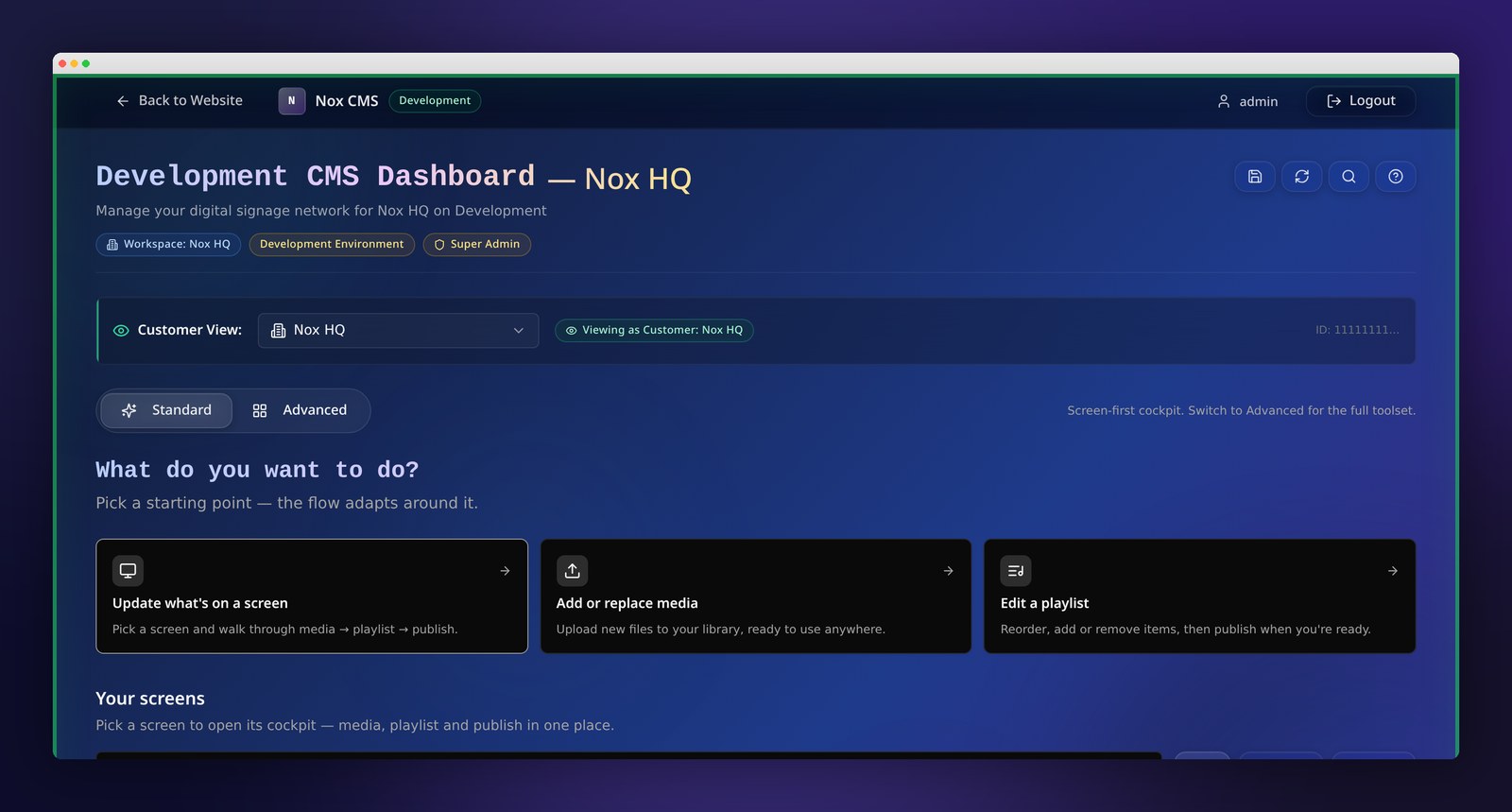
Task: Click 'Pick a screen to open its cockpit' text
Action: (x=355, y=725)
